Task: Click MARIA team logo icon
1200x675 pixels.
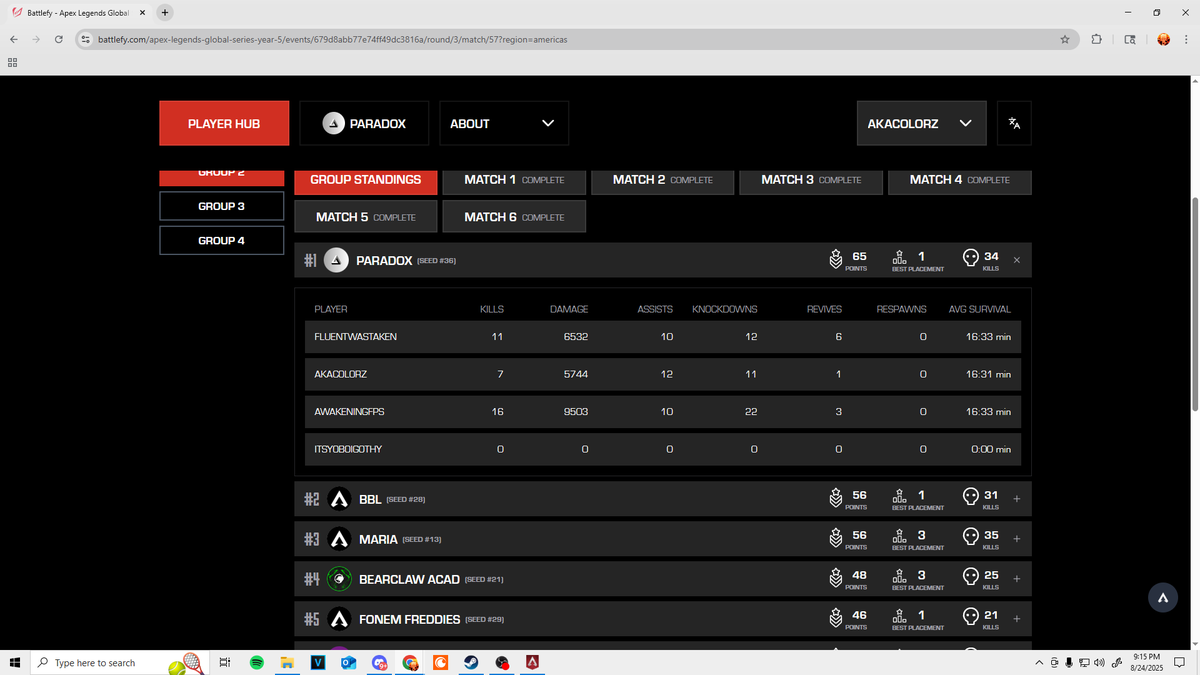Action: click(339, 539)
